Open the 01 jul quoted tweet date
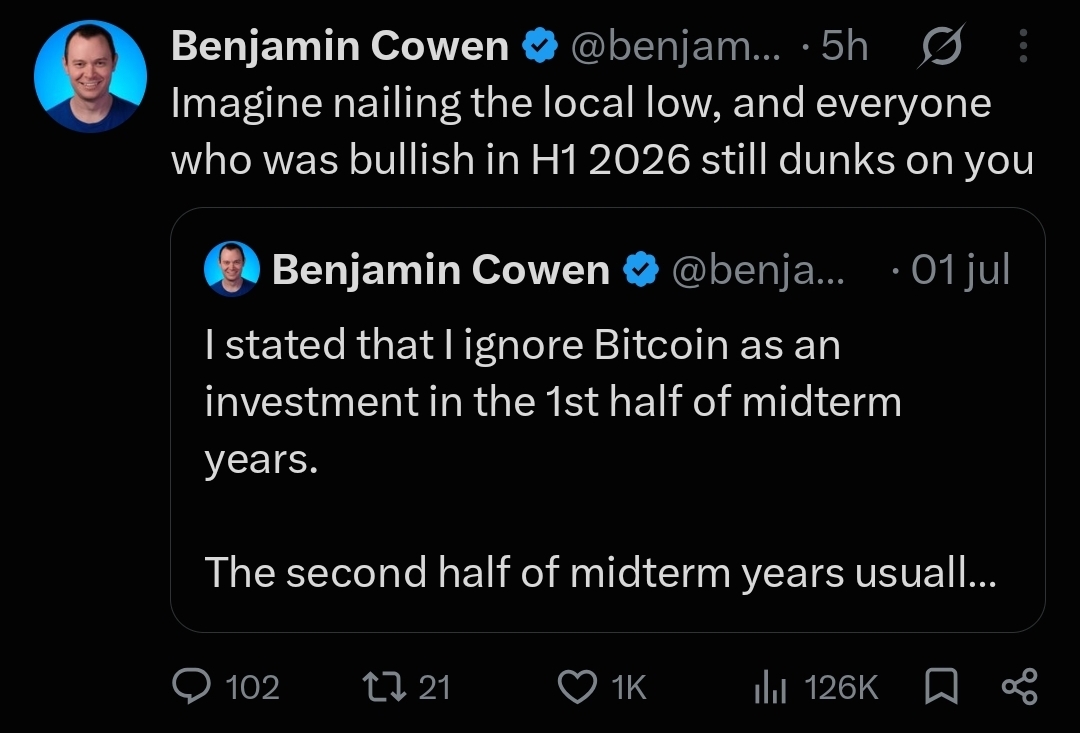The image size is (1080, 733). 960,269
